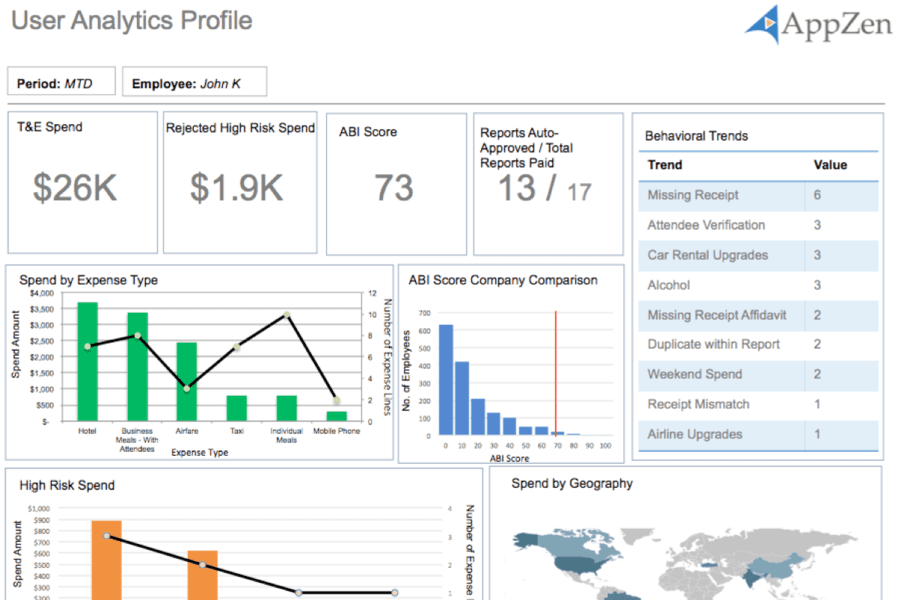Click the Business Meals green bar
Image resolution: width=900 pixels, height=600 pixels.
[x=137, y=367]
